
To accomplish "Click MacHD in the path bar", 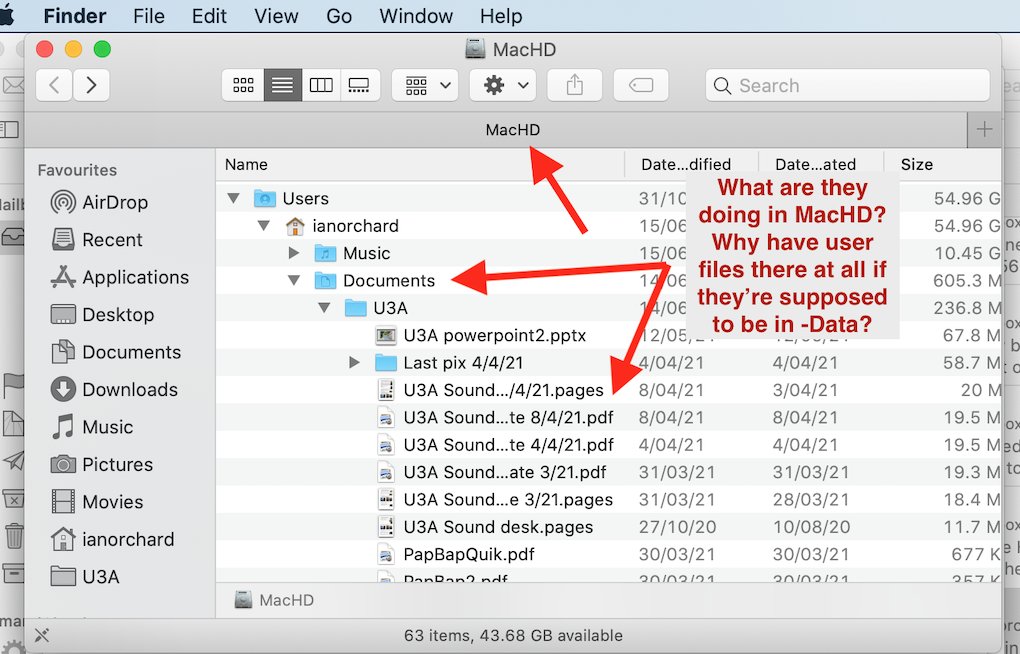I will 275,600.
